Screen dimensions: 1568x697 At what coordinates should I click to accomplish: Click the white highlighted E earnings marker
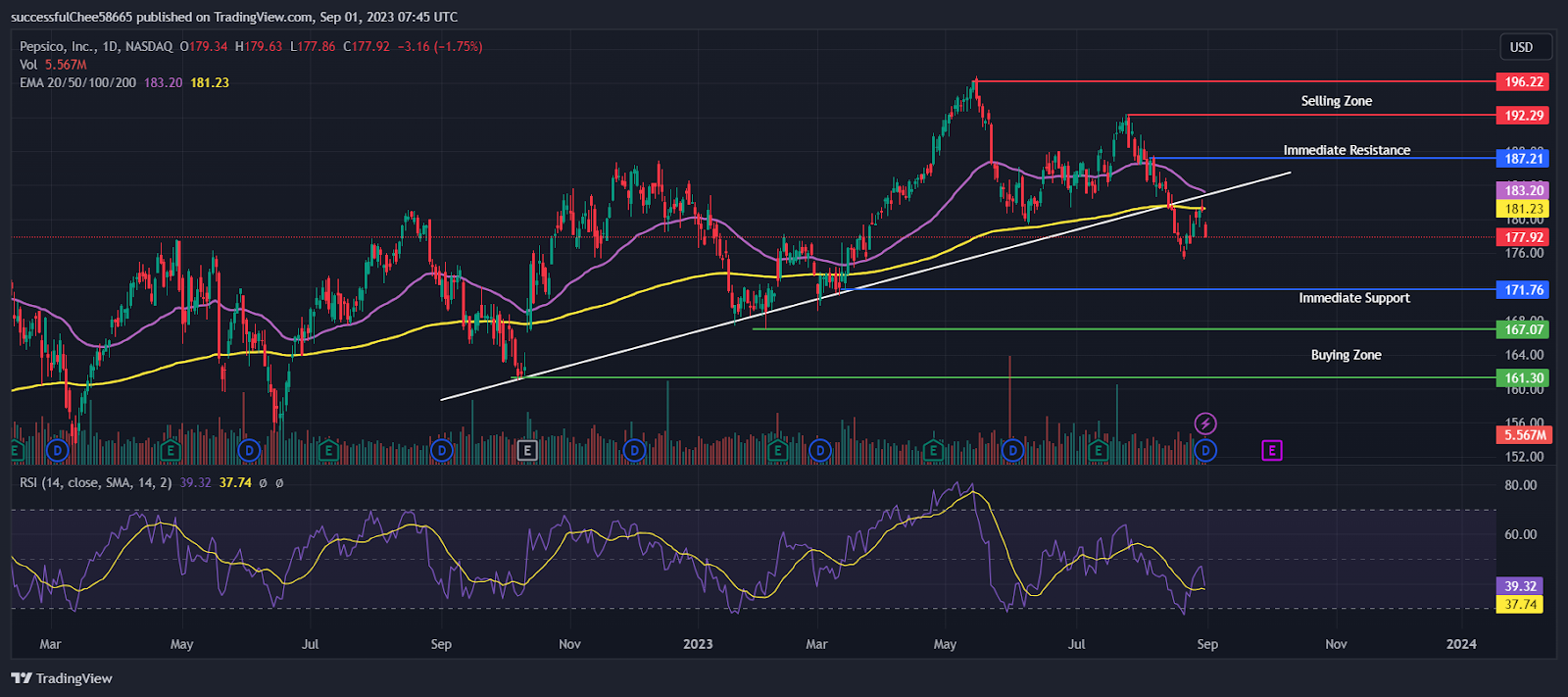point(527,451)
